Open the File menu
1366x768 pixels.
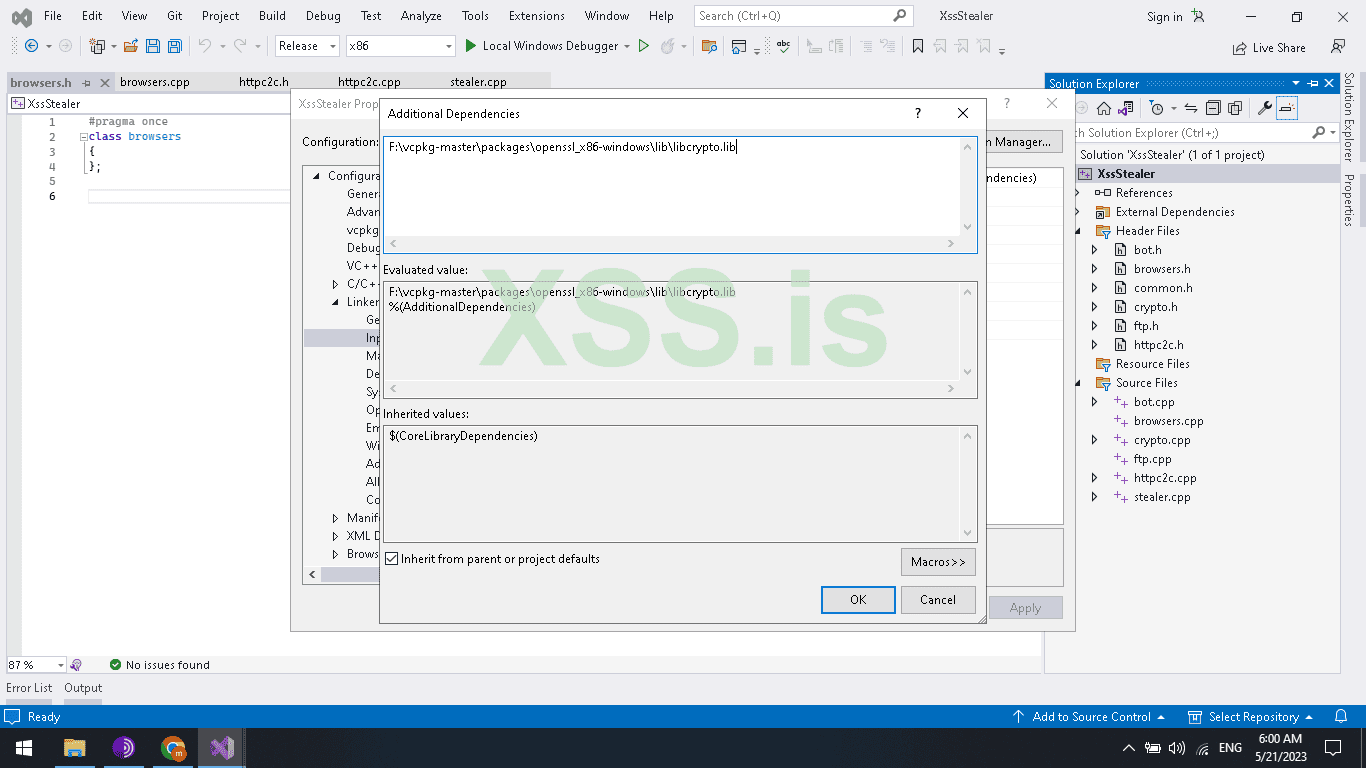pos(53,16)
